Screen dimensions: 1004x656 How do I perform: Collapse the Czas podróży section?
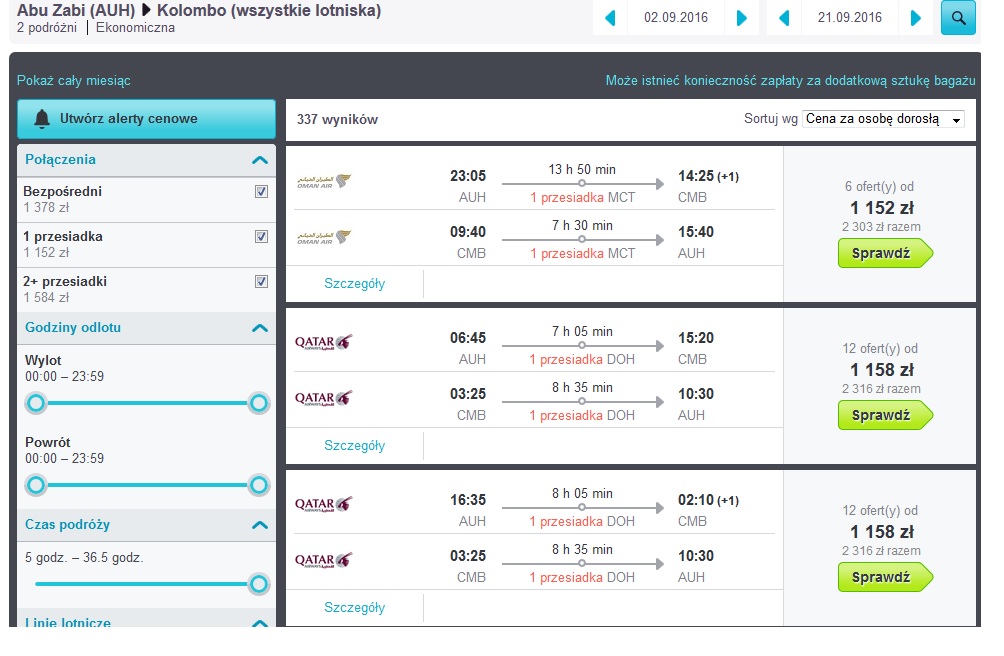click(x=260, y=525)
